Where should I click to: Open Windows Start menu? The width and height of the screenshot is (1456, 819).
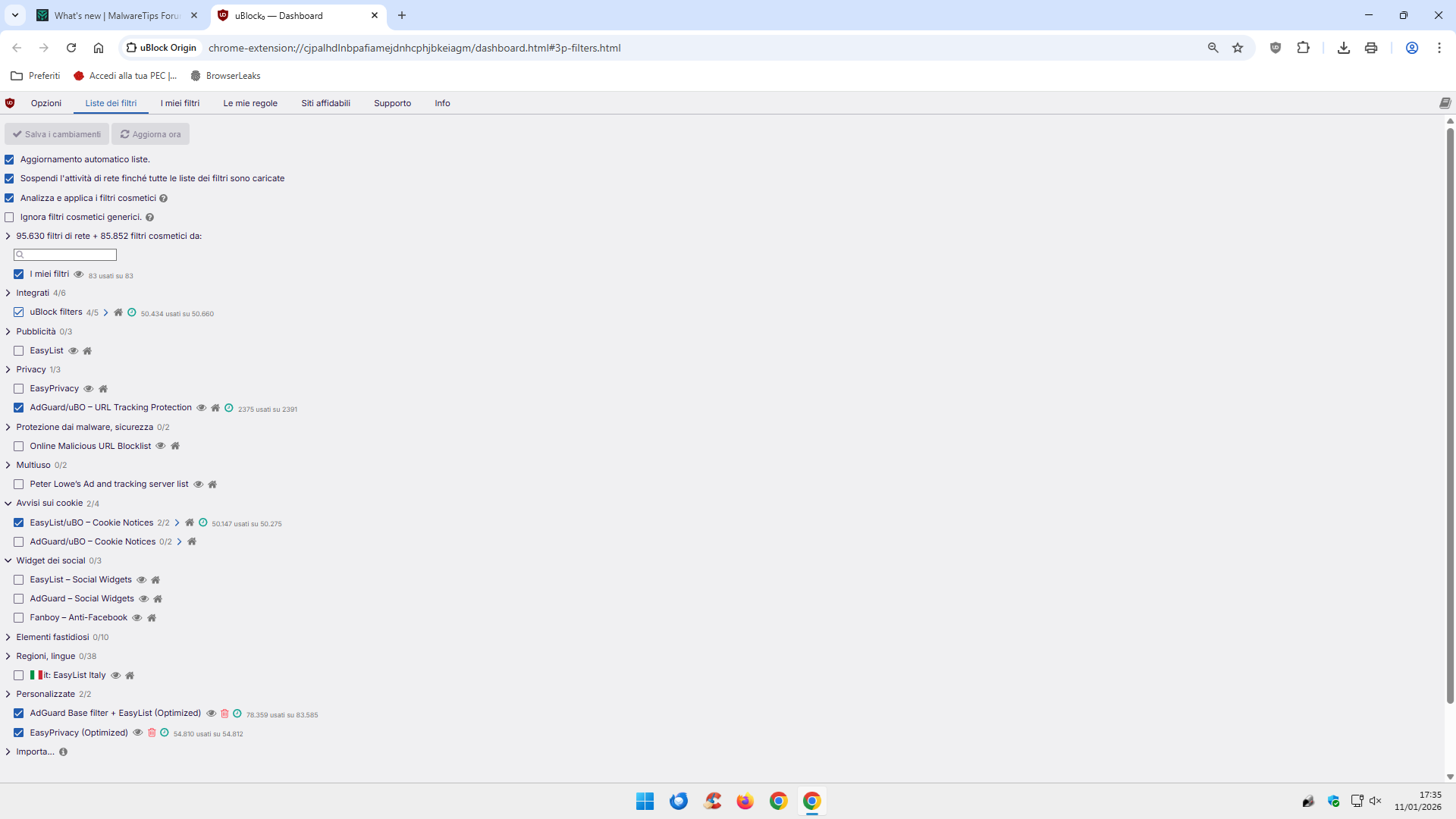(645, 801)
